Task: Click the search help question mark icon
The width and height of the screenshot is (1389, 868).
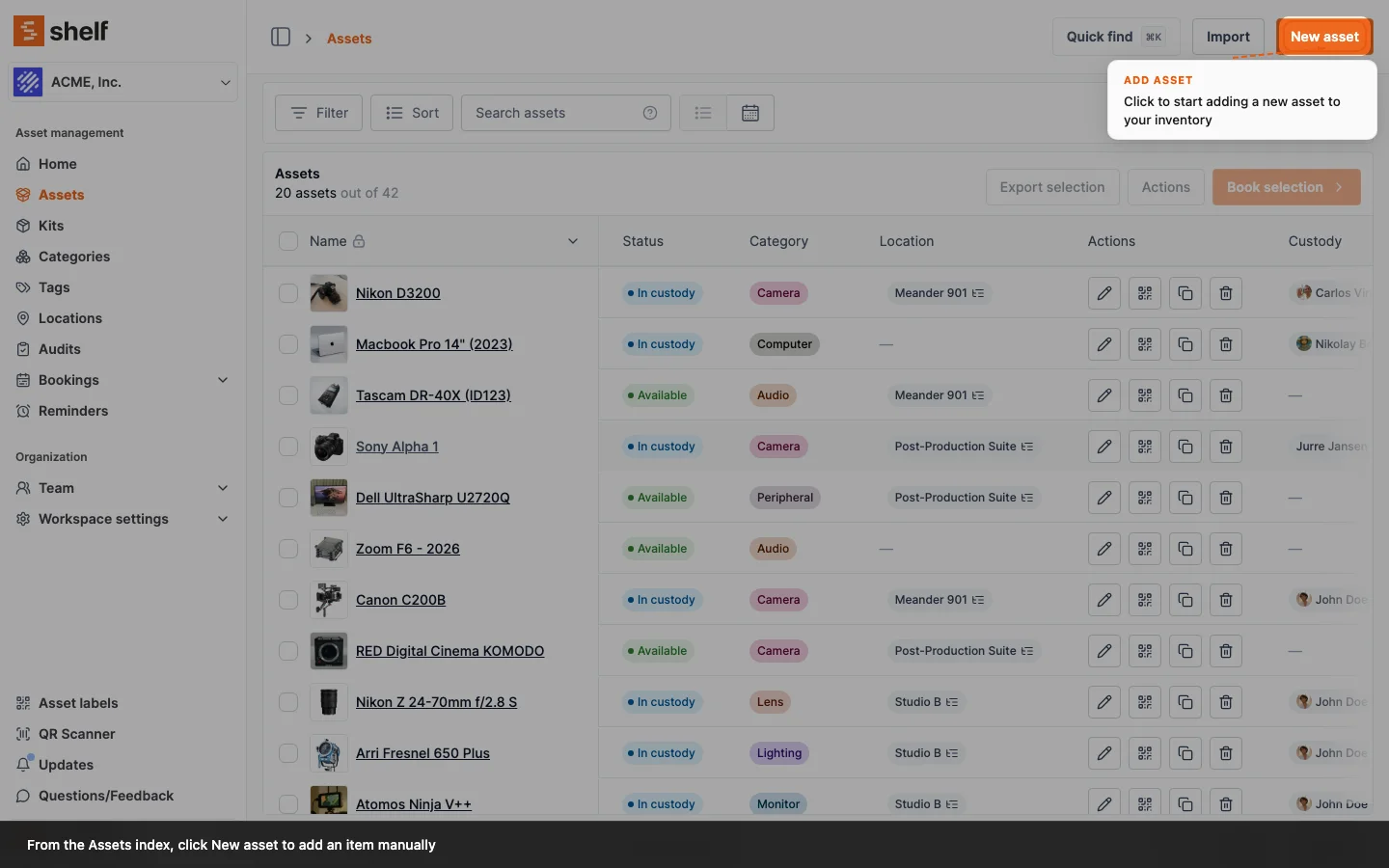Action: [650, 113]
